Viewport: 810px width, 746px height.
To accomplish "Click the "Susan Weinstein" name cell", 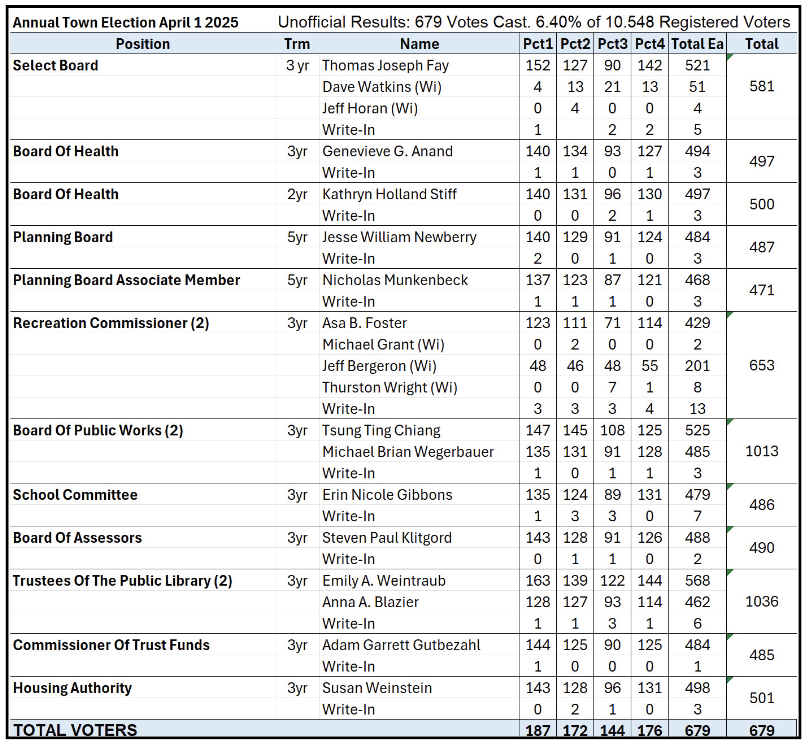I will [376, 688].
